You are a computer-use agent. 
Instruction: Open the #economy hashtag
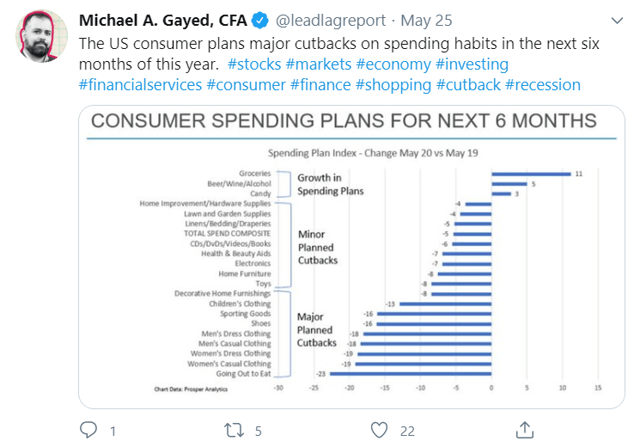[393, 65]
